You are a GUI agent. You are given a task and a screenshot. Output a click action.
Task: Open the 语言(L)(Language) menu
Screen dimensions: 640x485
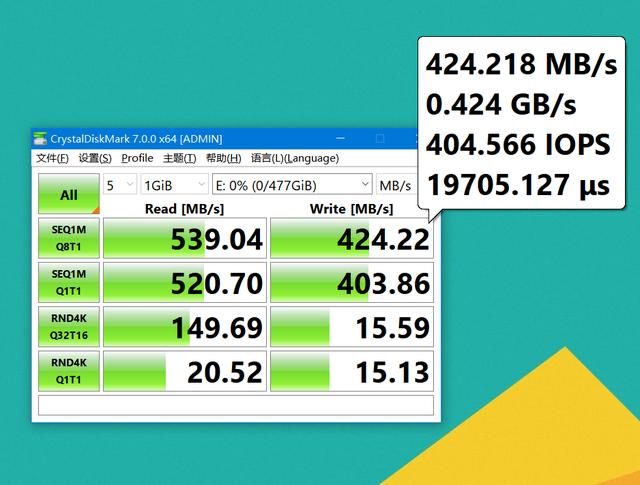(x=295, y=158)
